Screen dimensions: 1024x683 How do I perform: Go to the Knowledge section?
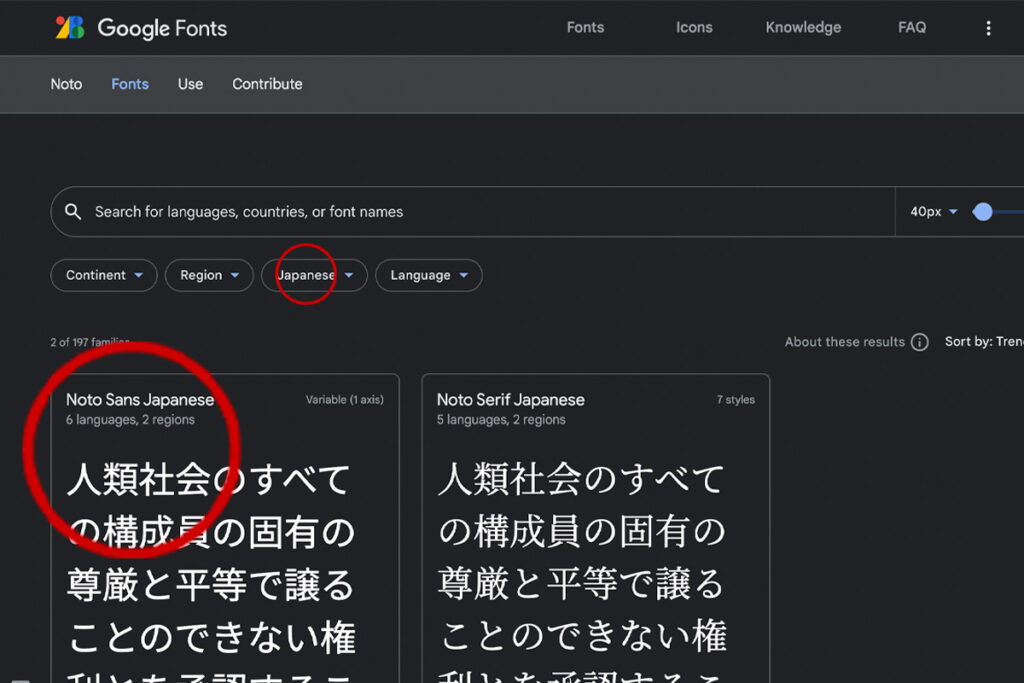[x=803, y=27]
